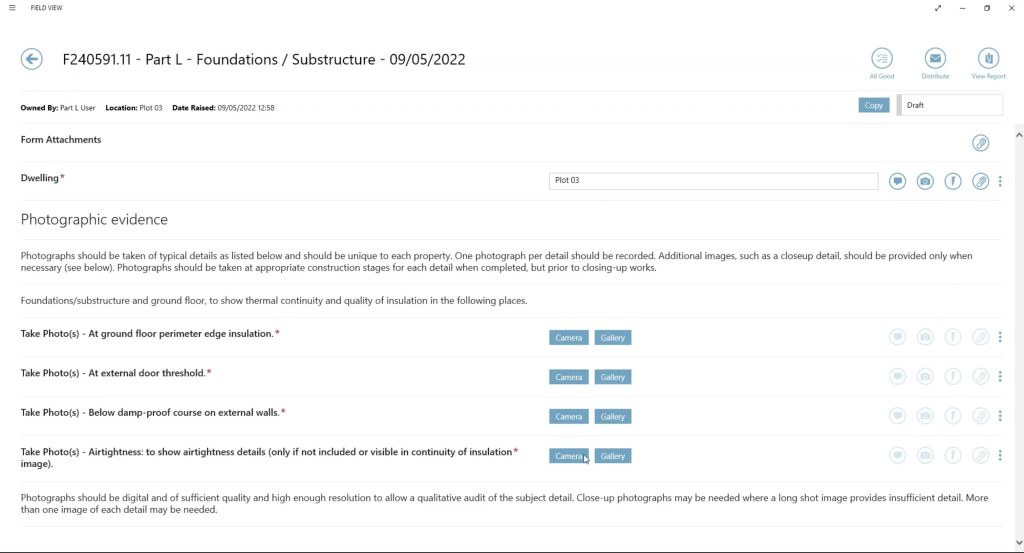Click the Form Attachments paperclip icon

(x=981, y=143)
